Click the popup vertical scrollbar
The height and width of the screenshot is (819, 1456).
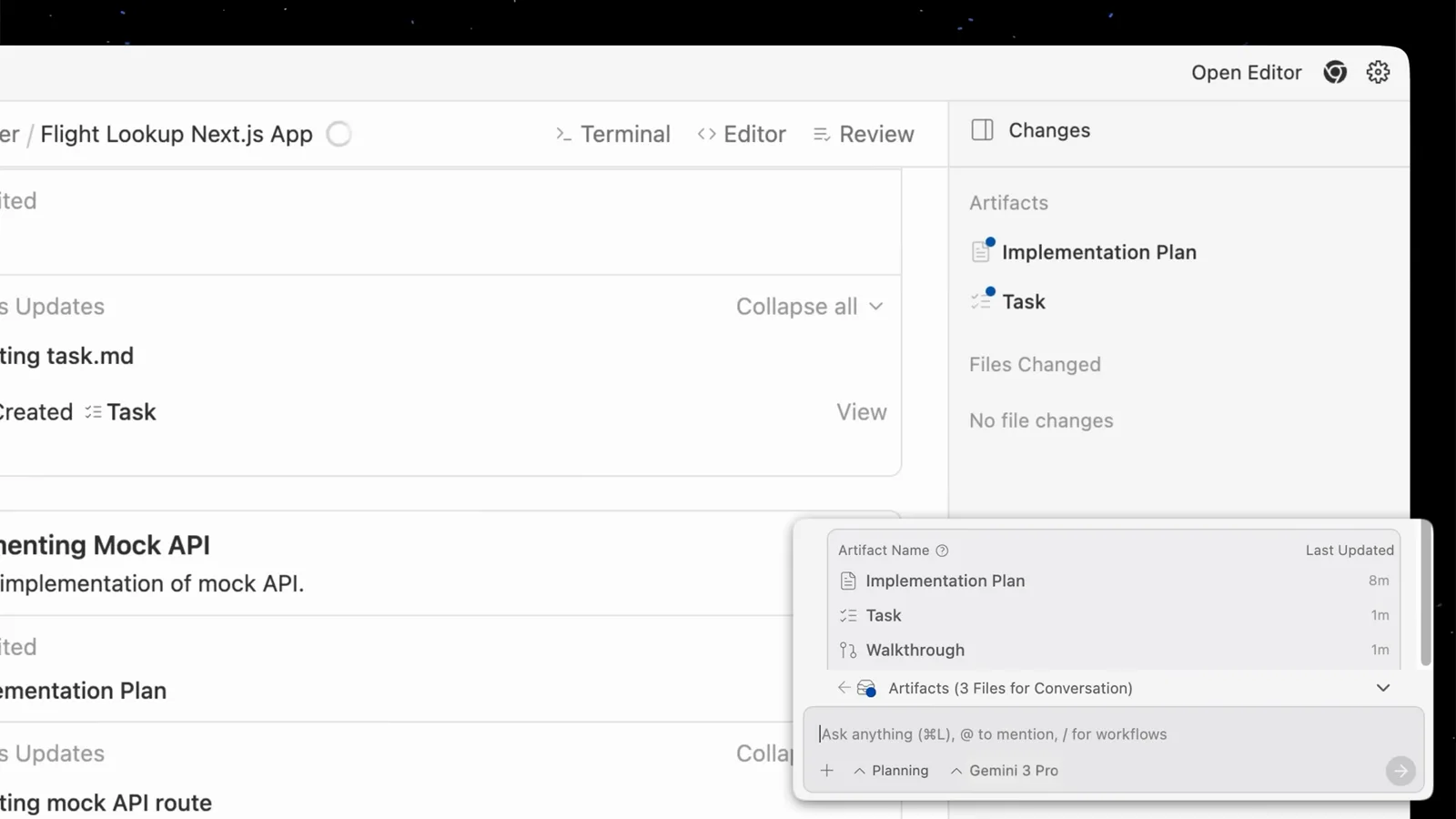[x=1425, y=594]
